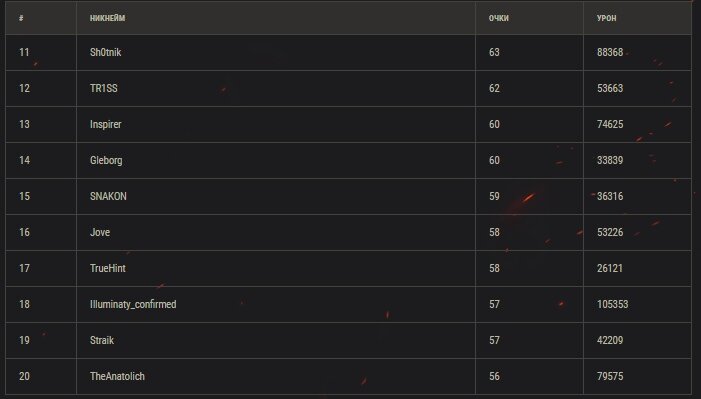This screenshot has height=399, width=701.
Task: Click the Jove nickname
Action: point(100,232)
